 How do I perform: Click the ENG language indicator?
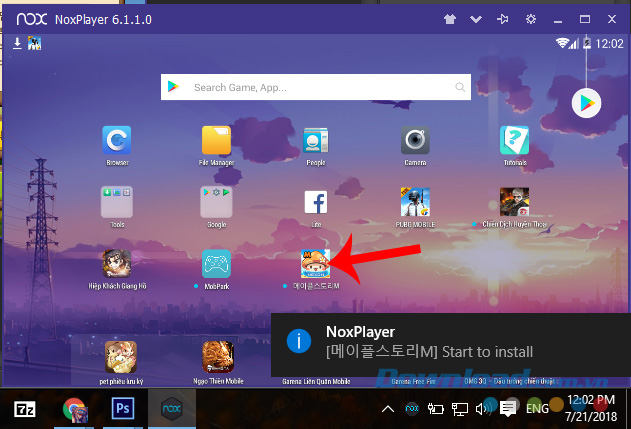tap(537, 409)
